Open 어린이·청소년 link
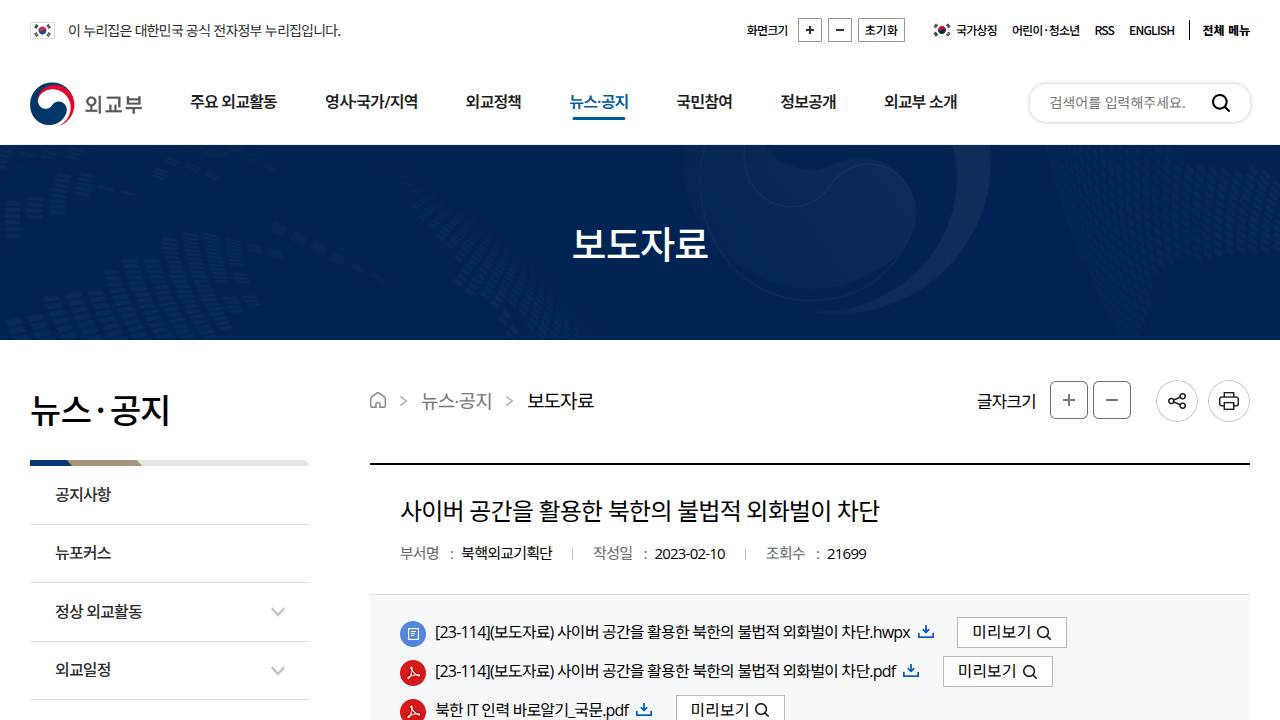Screen dimensions: 1280x720 [x=1046, y=30]
